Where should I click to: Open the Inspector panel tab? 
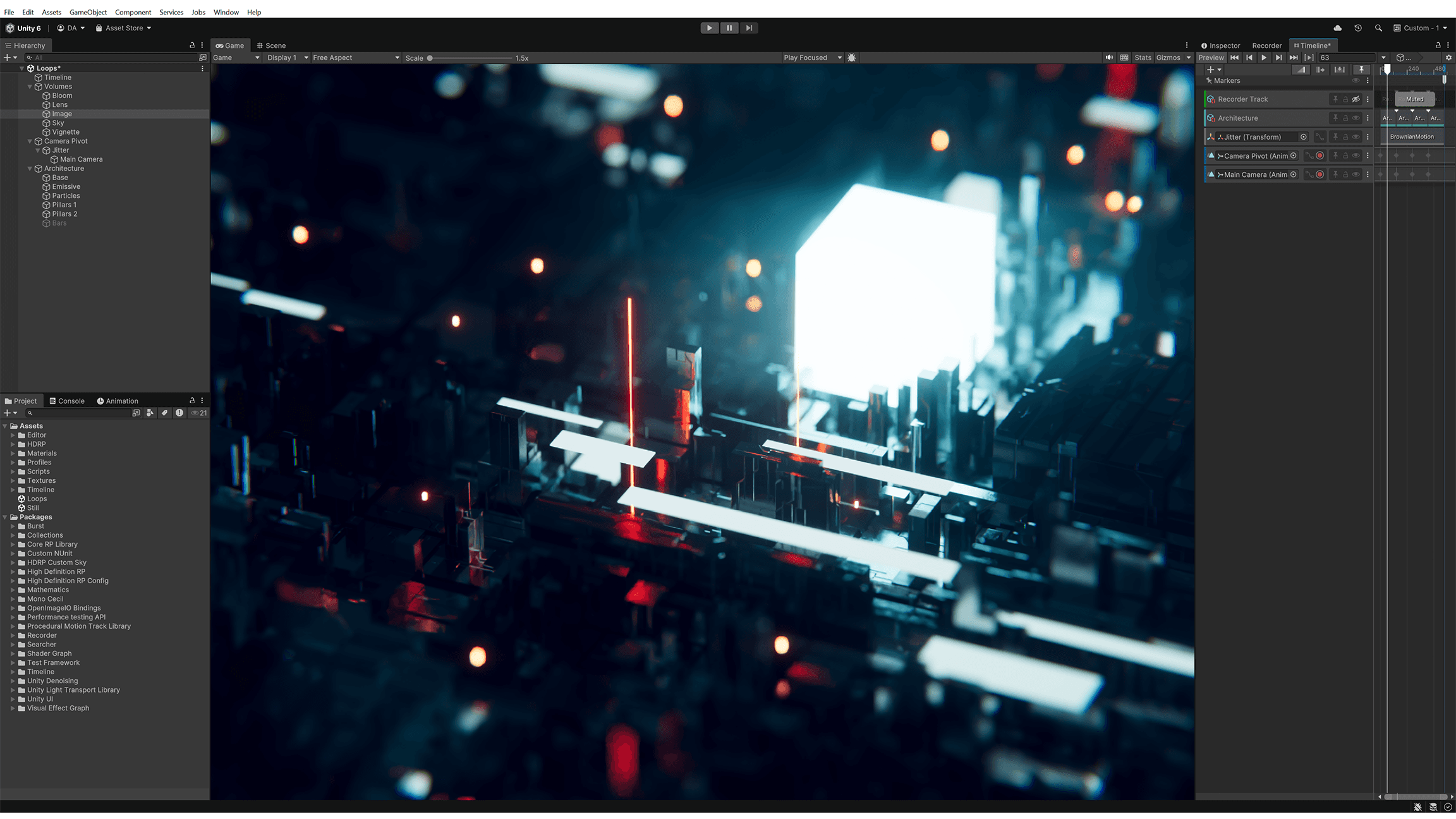click(1221, 45)
